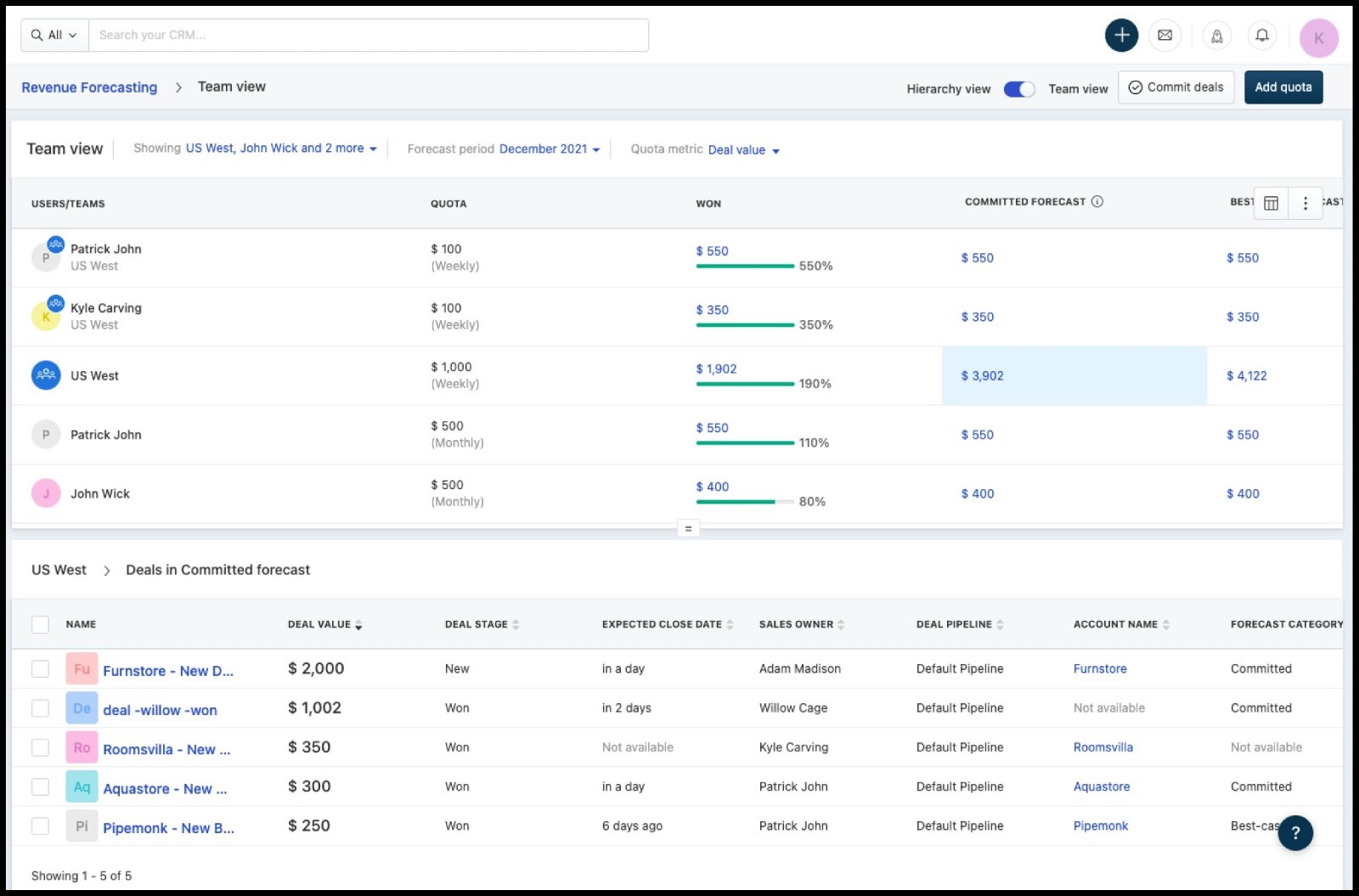Check the Furnstore deal row checkbox
The image size is (1359, 896).
[40, 669]
